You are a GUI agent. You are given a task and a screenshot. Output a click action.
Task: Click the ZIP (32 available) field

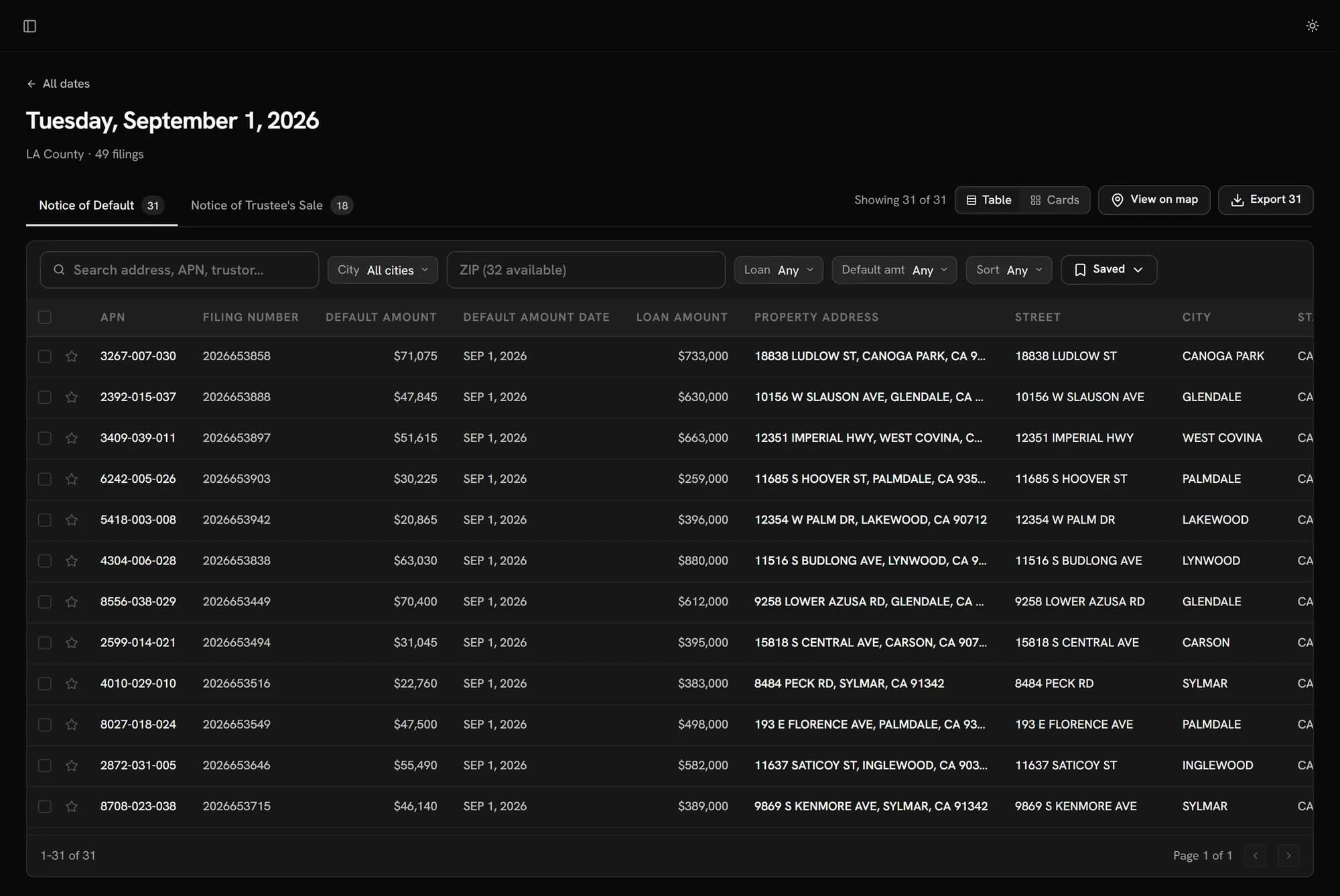point(586,270)
